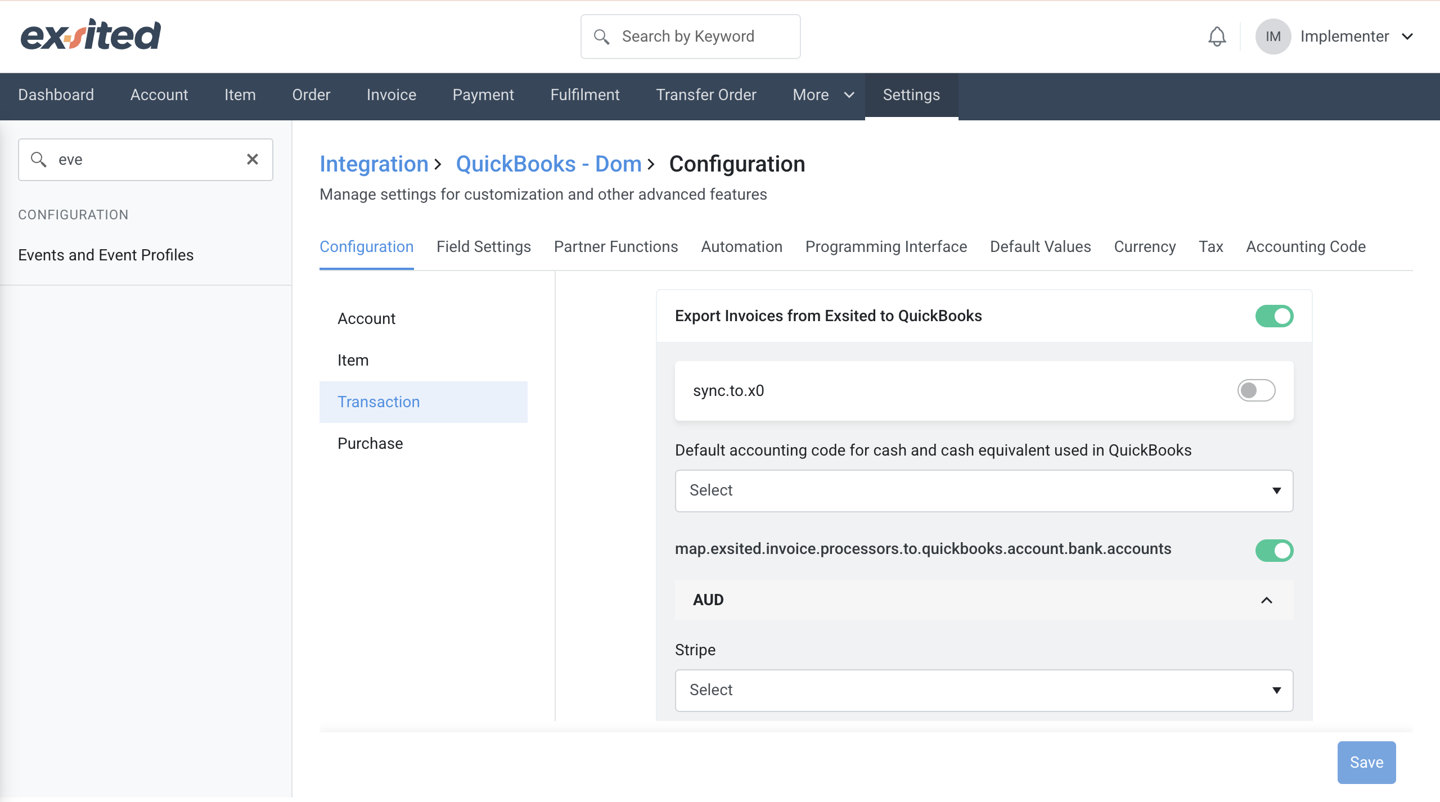
Task: Switch to the Field Settings tab
Action: 483,247
